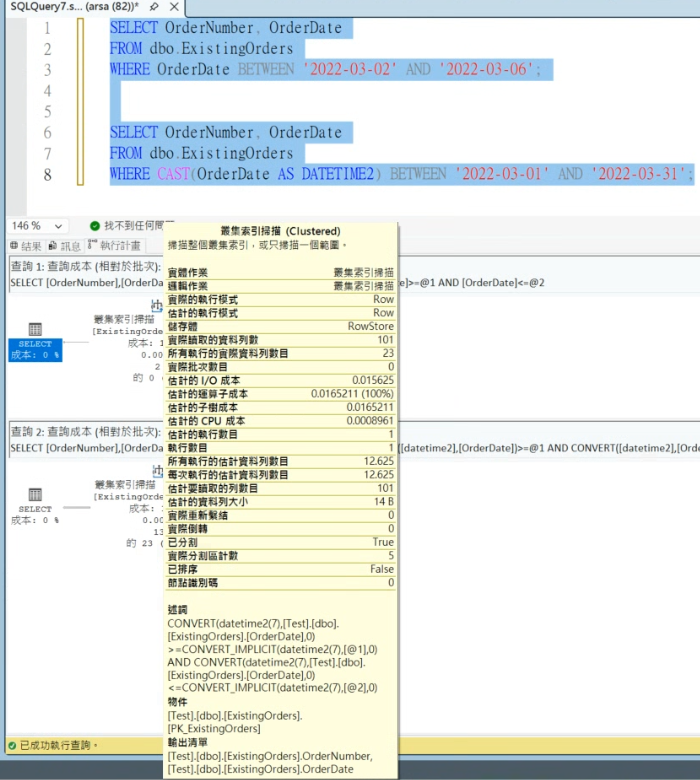Click the 估計的 I/O 成本 tooltip row
Viewport: 700px width, 780px height.
(x=281, y=381)
